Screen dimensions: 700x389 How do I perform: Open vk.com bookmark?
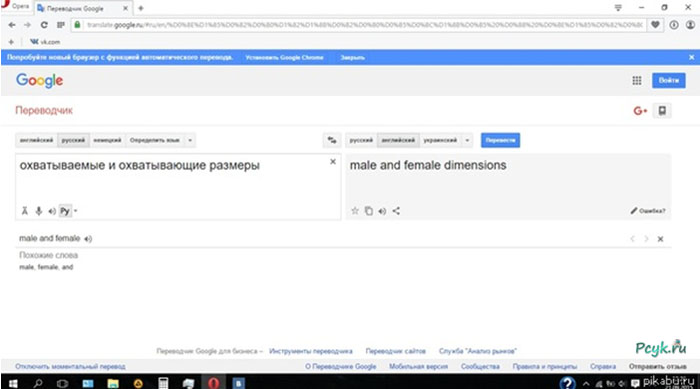point(45,42)
